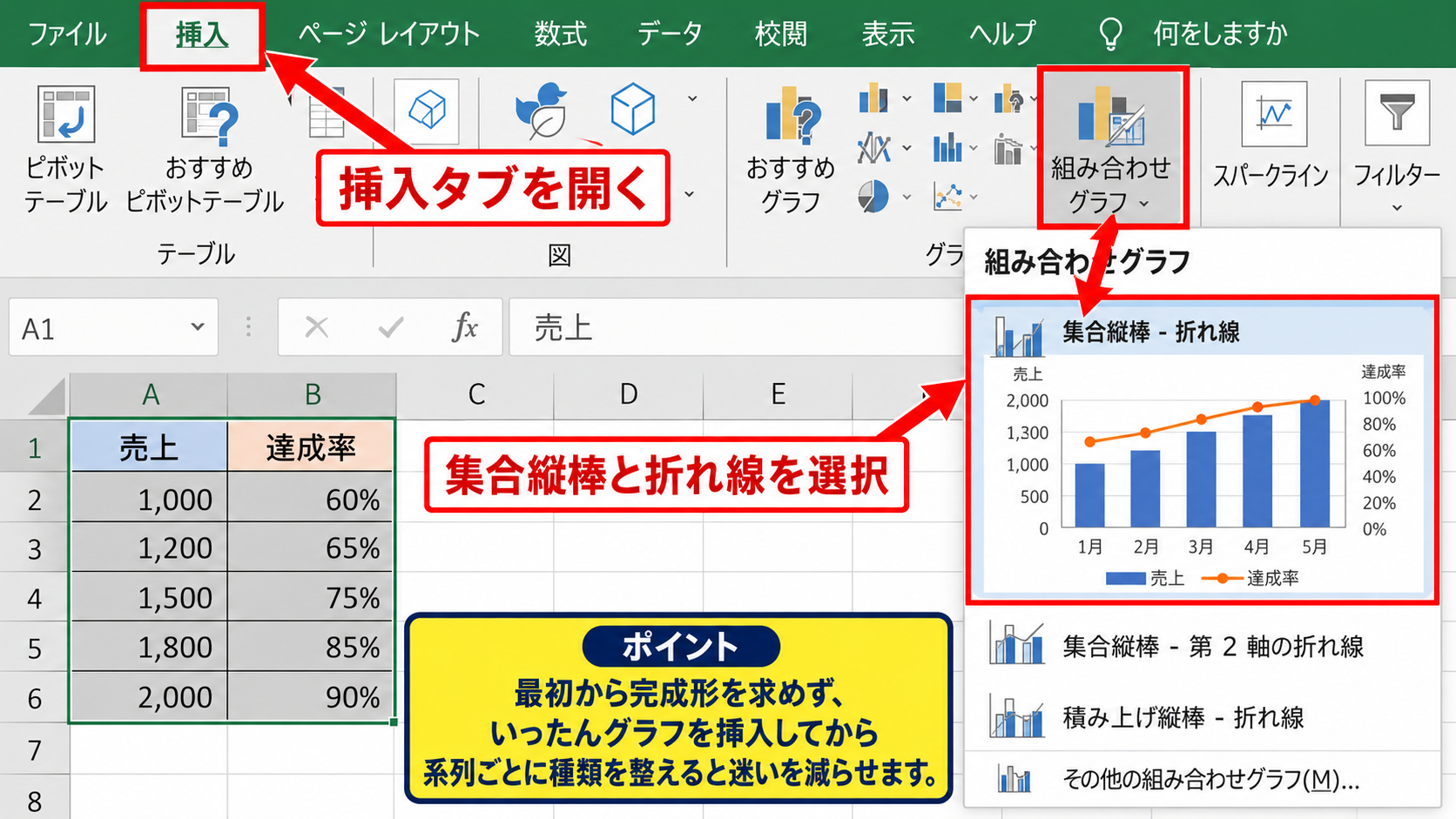Insert a column or bar chart
Screen dimensions: 1456x819
[x=873, y=98]
